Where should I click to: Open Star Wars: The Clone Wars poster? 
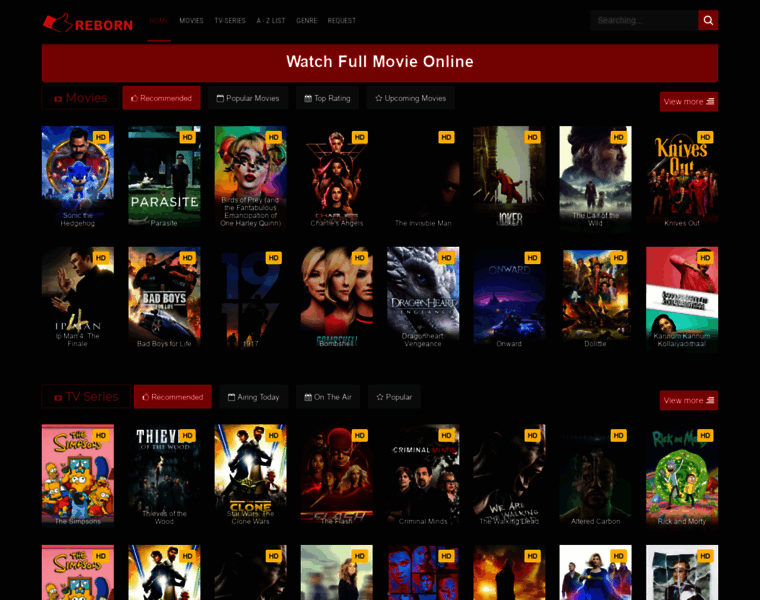pyautogui.click(x=251, y=476)
